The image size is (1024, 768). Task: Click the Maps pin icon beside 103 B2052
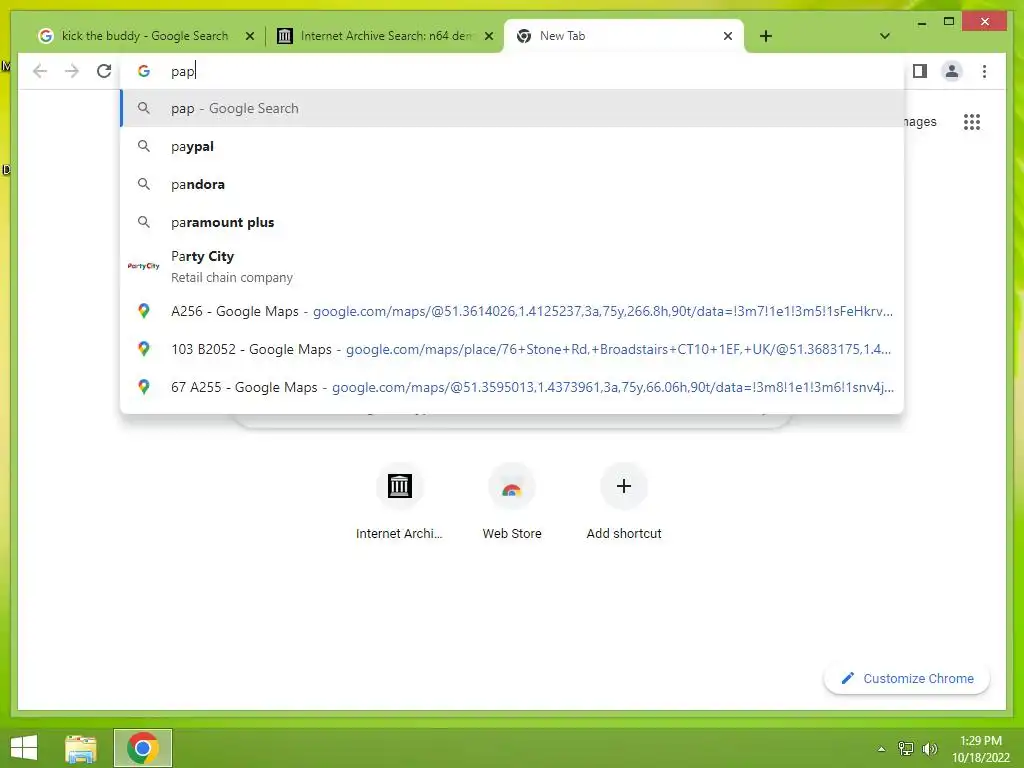click(x=144, y=349)
